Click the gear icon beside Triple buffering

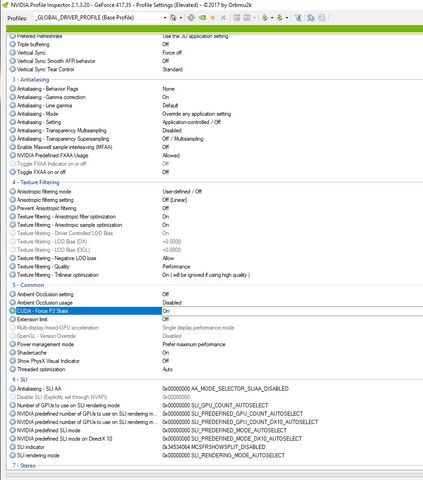coord(13,44)
